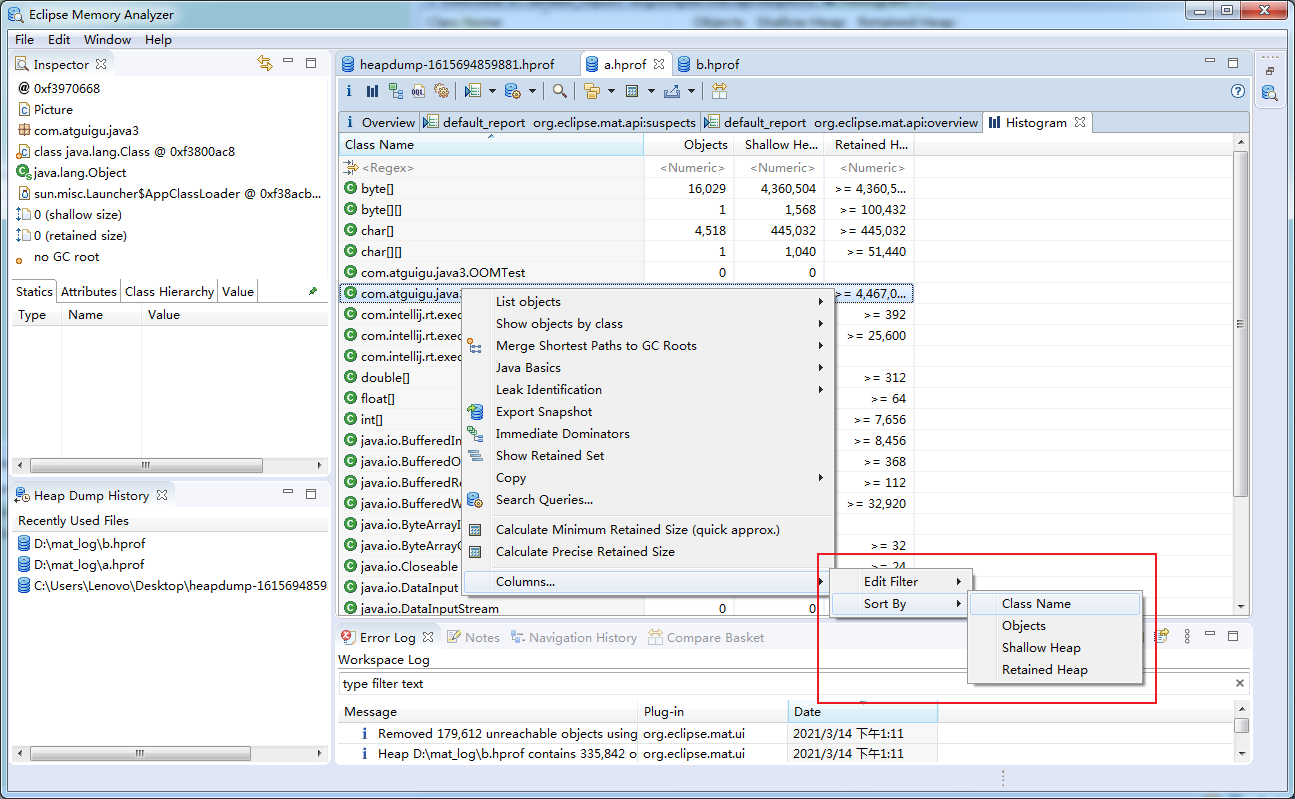This screenshot has height=799, width=1295.
Task: Click the export toolbar icon
Action: pyautogui.click(x=671, y=91)
